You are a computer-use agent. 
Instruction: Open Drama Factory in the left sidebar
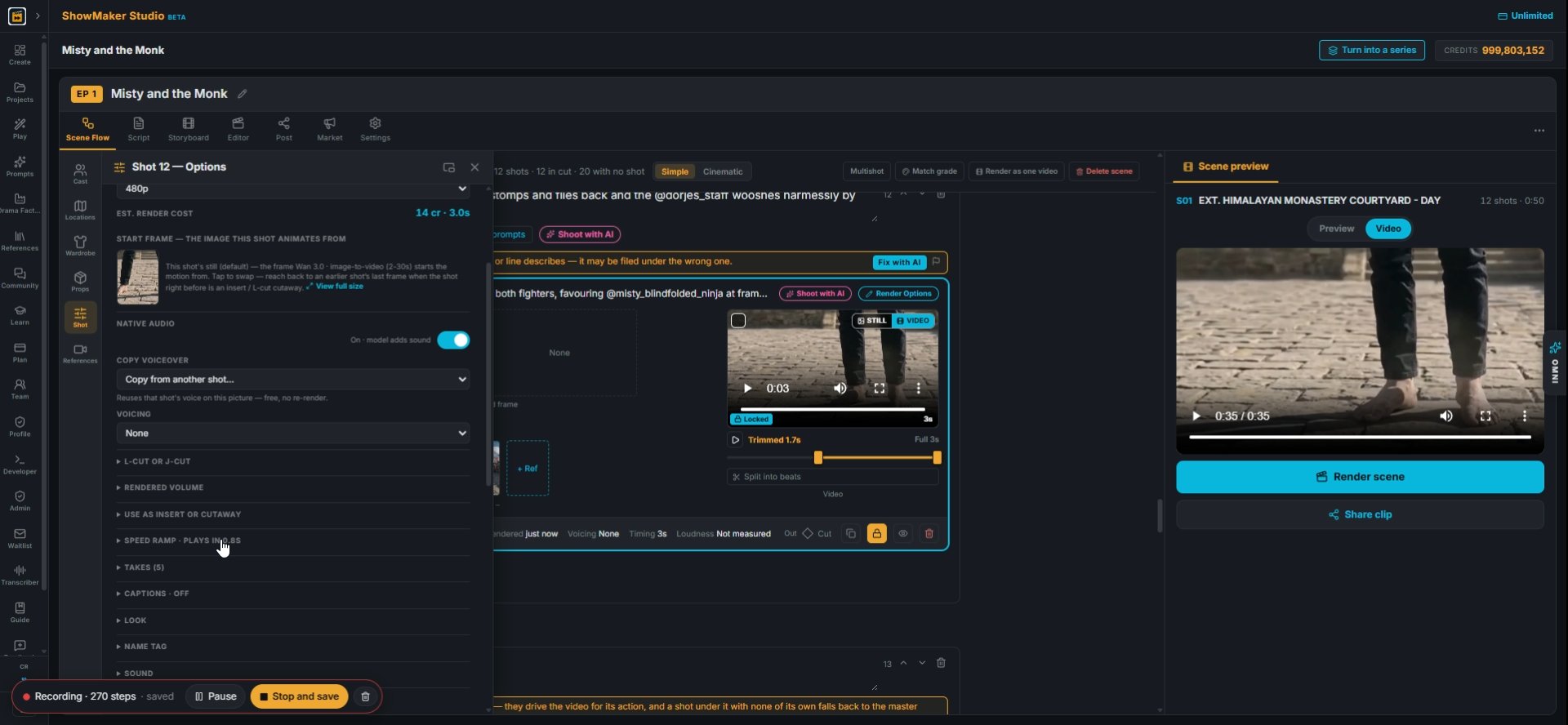coord(20,203)
